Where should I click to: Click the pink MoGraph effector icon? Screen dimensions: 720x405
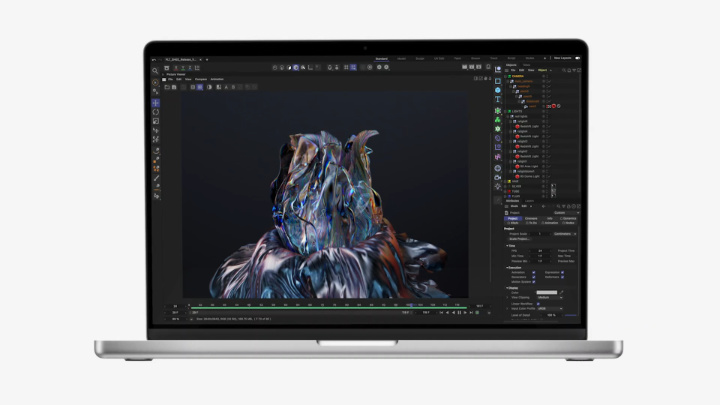tap(498, 157)
